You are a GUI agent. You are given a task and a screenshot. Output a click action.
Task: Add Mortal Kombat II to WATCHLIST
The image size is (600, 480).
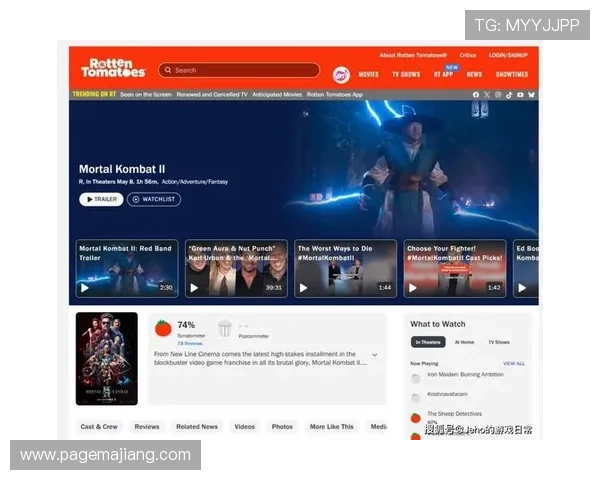154,199
